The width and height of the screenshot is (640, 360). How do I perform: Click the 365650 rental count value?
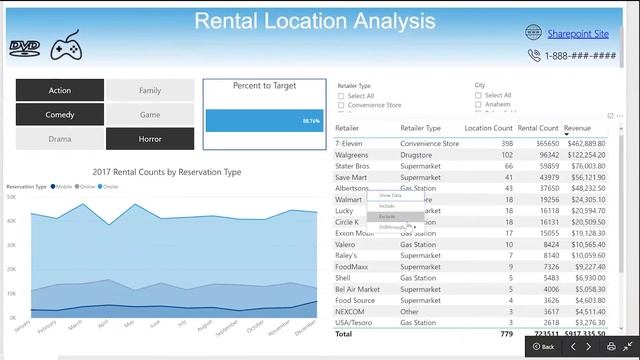coord(547,144)
